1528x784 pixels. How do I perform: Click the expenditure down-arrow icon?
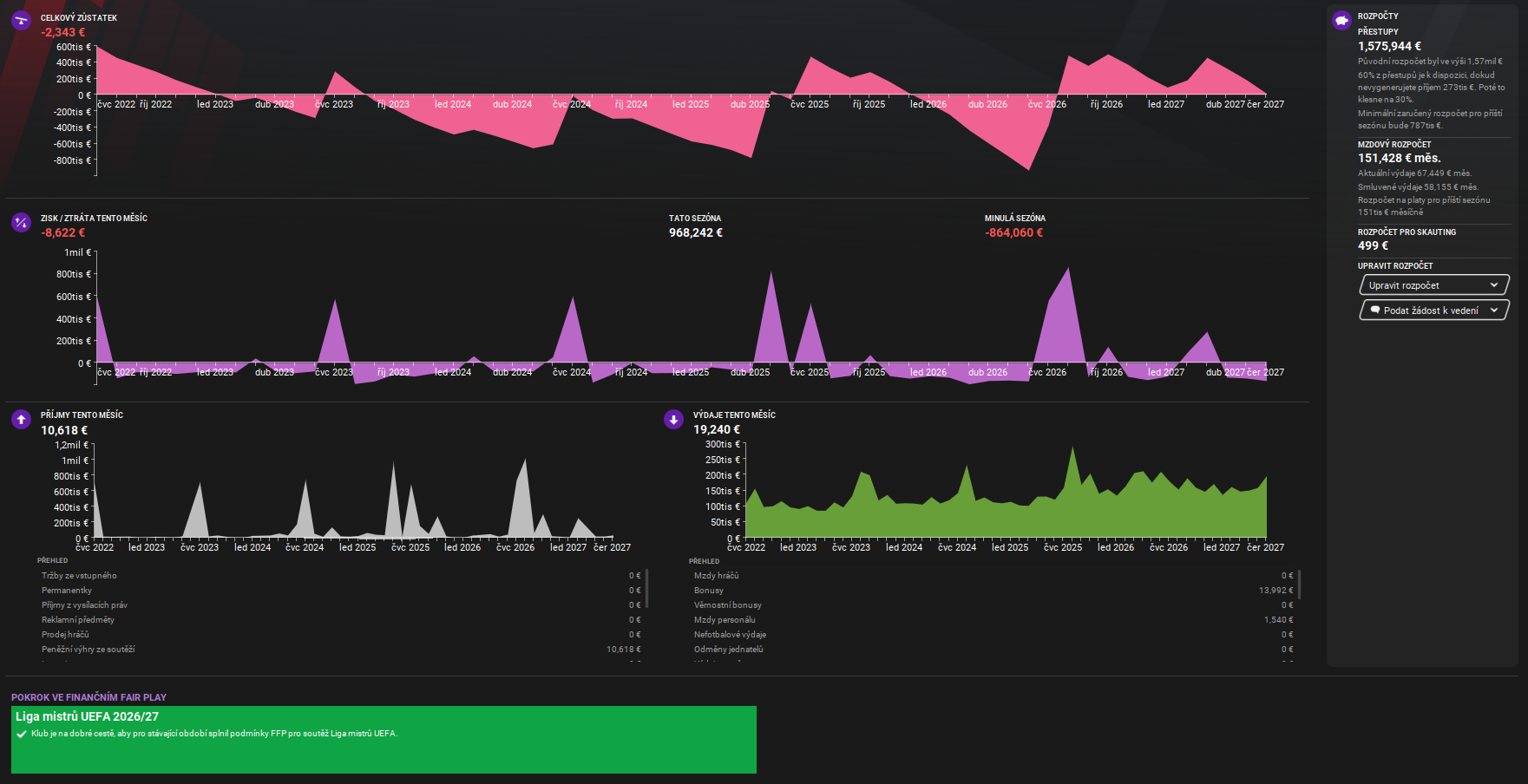[x=673, y=420]
